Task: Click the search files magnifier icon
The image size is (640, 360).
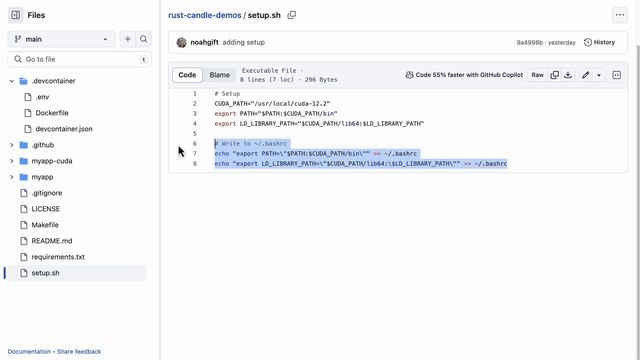Action: pyautogui.click(x=143, y=39)
